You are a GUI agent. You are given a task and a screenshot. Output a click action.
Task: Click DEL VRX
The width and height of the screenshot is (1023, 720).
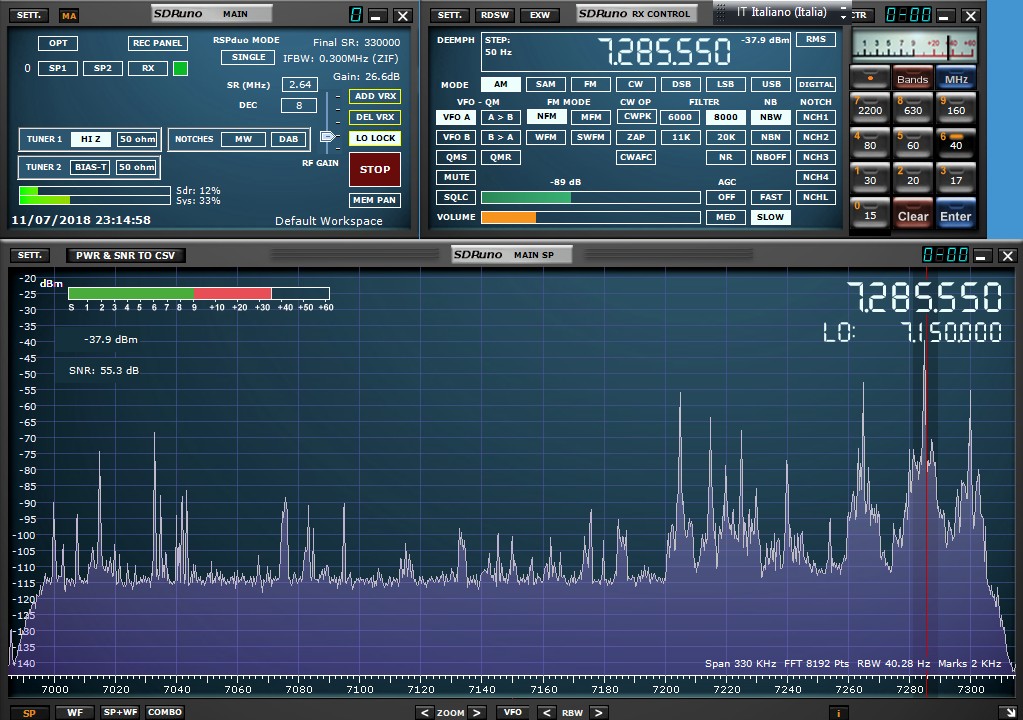click(375, 117)
